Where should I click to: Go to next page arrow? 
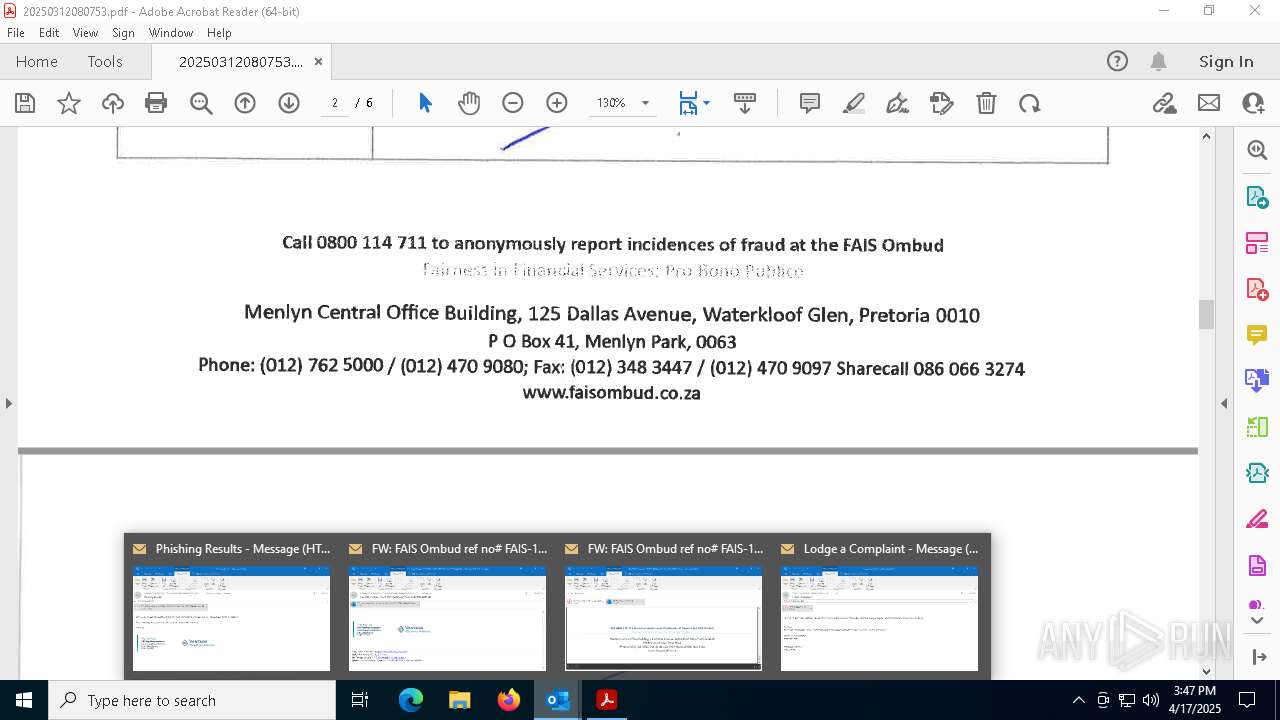[289, 103]
